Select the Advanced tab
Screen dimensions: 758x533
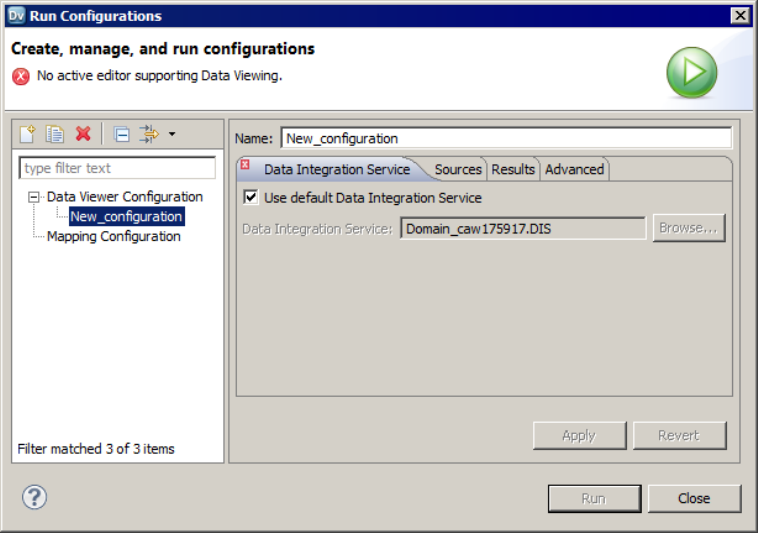click(x=574, y=169)
